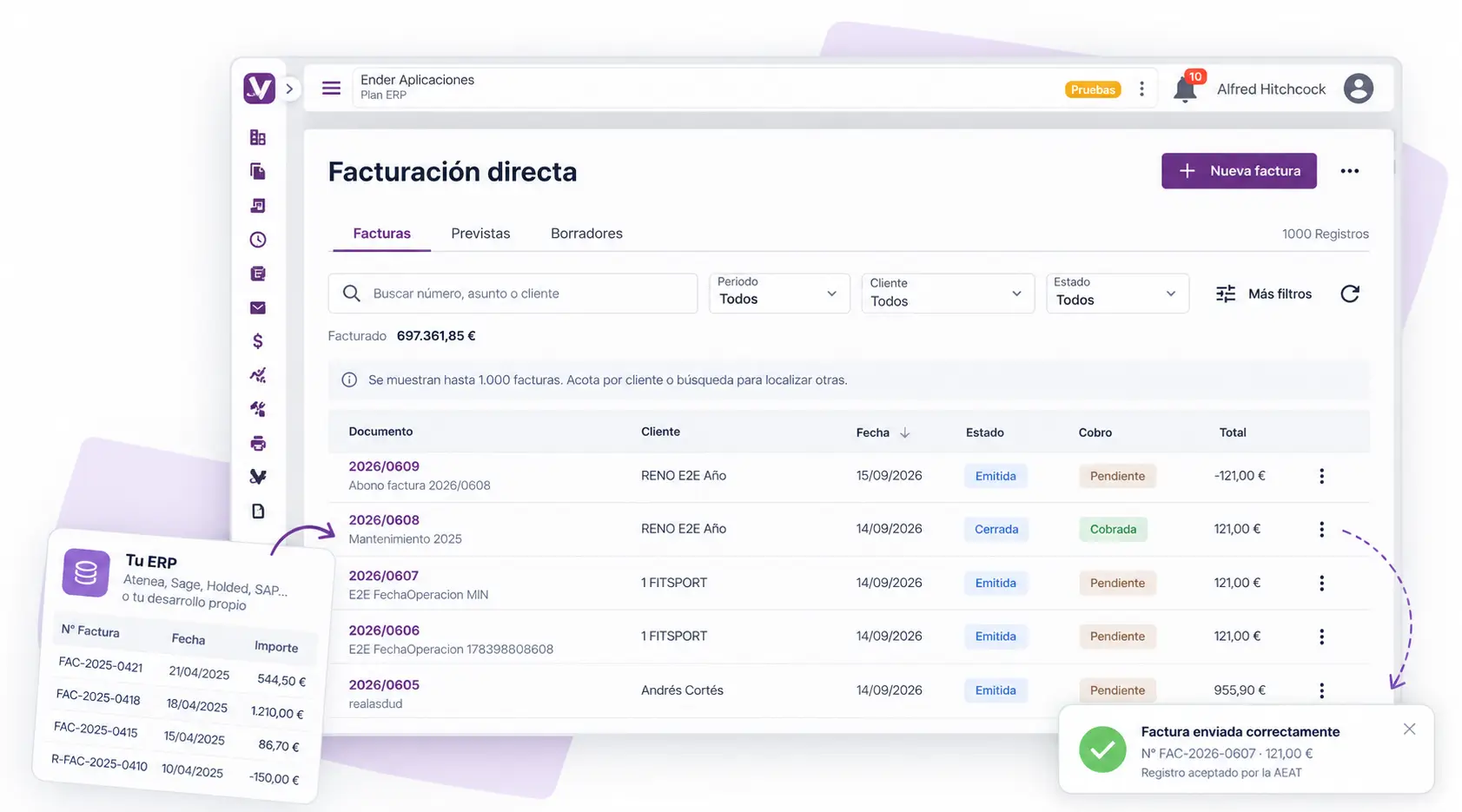
Task: Open the Periodo dropdown
Action: (779, 294)
